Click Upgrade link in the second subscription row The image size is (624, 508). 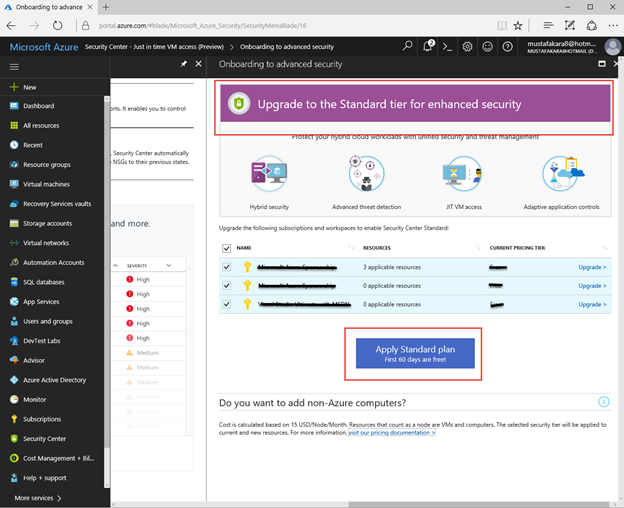(x=592, y=286)
